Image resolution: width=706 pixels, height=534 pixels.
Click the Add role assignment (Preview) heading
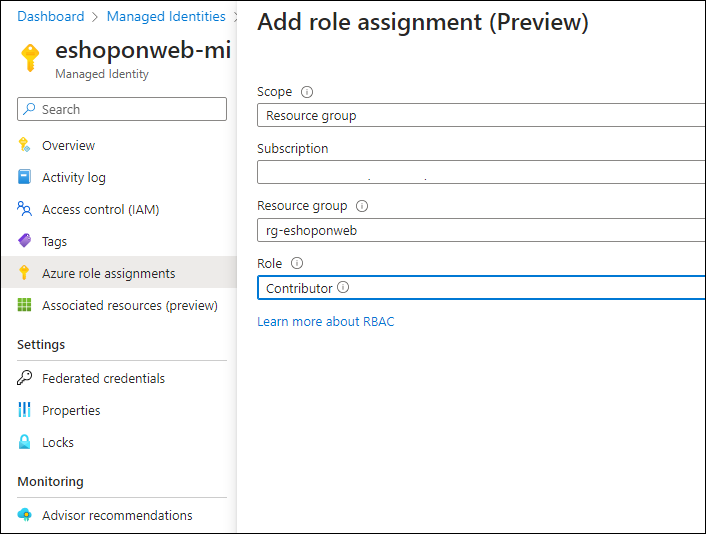point(423,22)
